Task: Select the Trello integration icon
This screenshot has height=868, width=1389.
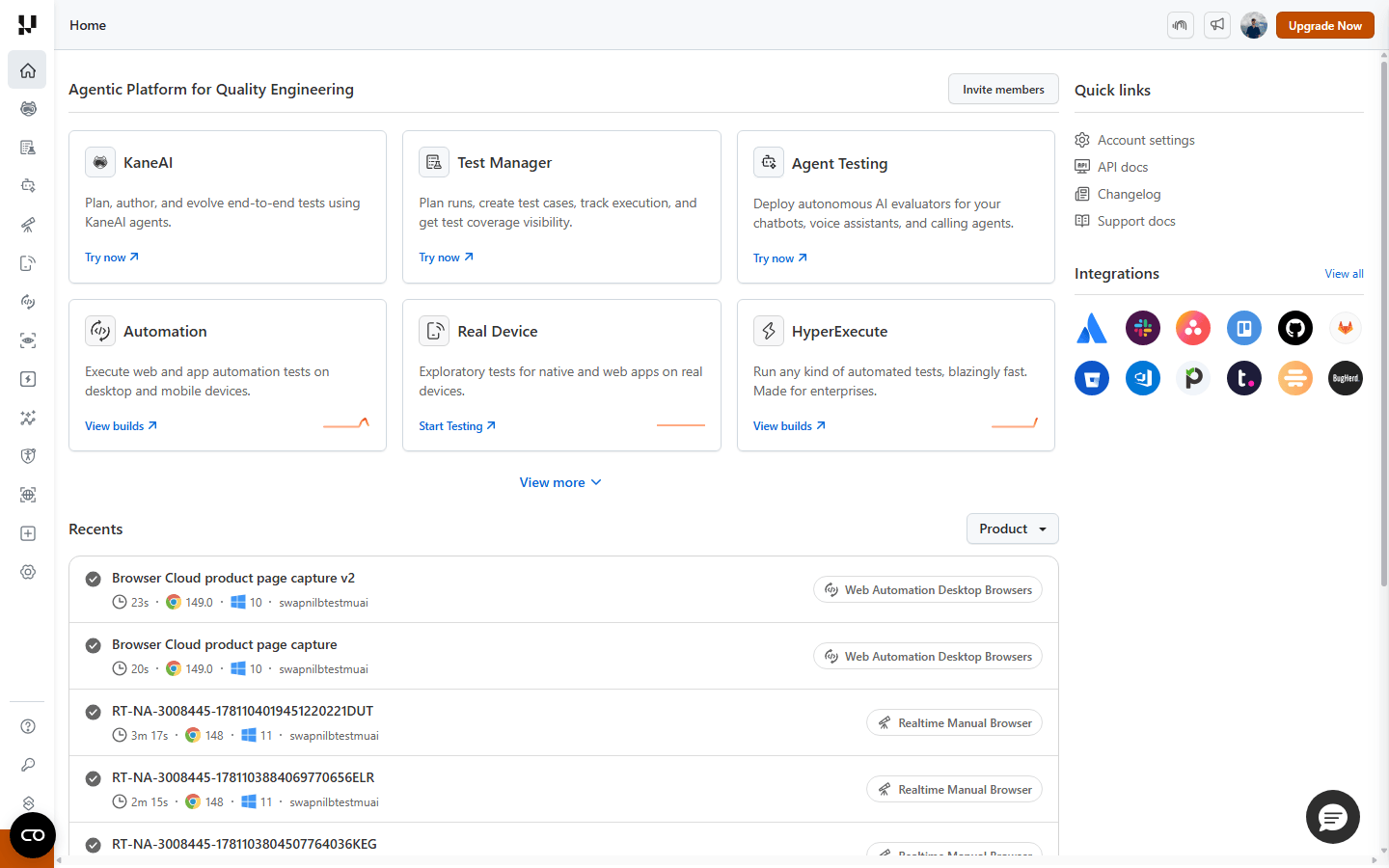Action: pyautogui.click(x=1244, y=328)
